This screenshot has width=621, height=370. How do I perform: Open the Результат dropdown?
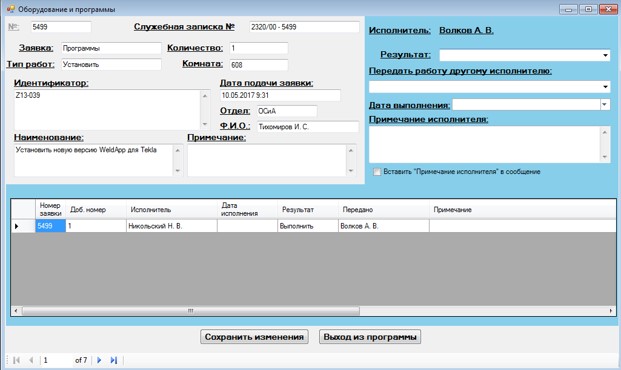coord(605,55)
